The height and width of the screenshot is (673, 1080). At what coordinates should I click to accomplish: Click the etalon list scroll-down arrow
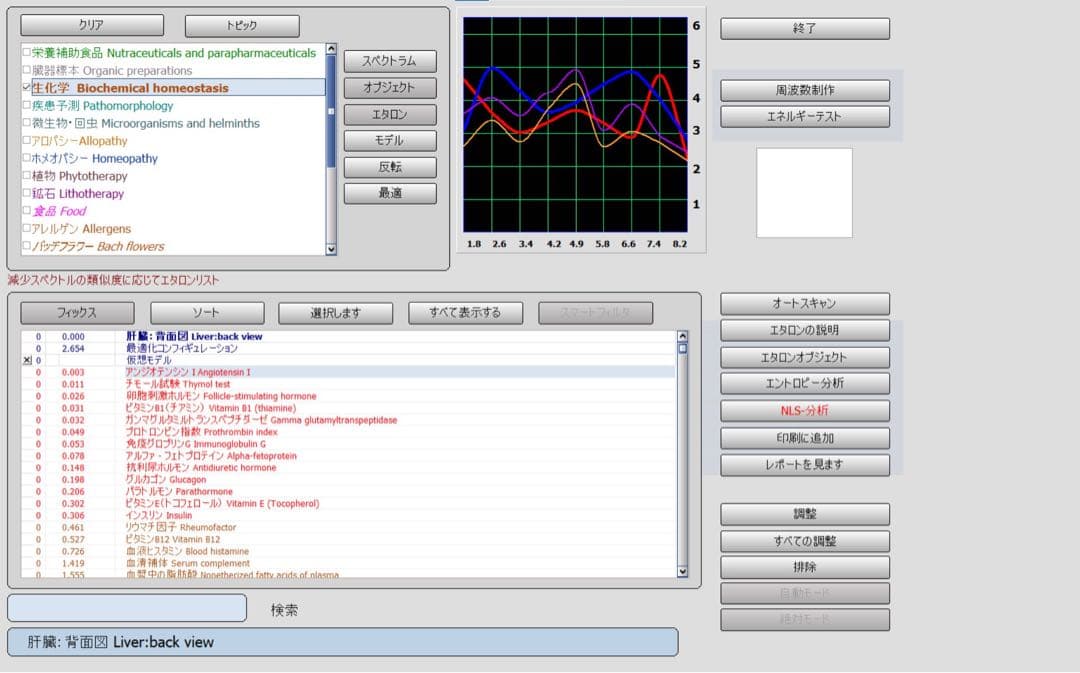683,571
